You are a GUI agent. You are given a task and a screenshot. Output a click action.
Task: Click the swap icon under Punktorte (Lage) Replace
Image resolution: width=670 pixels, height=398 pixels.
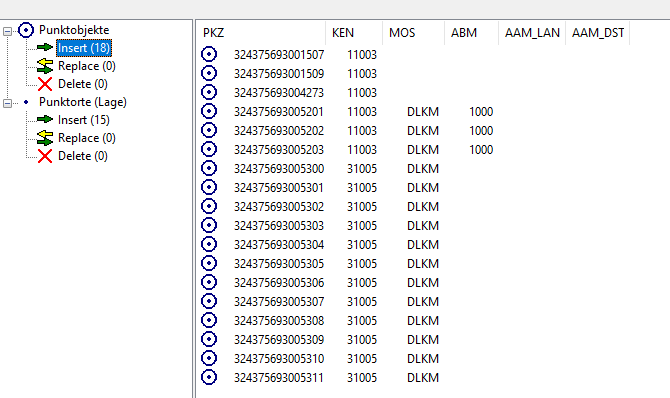click(x=45, y=138)
